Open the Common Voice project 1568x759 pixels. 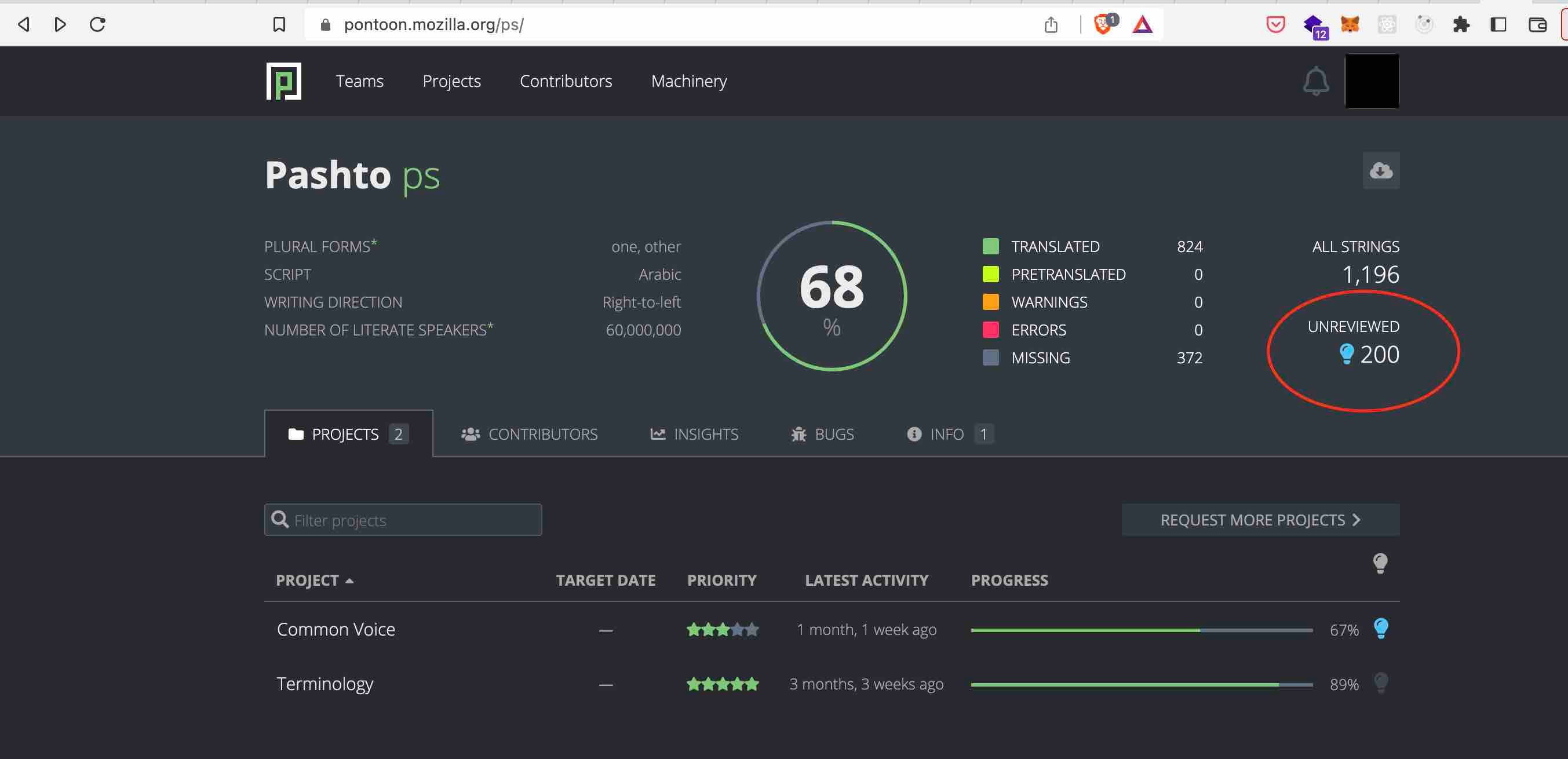336,629
